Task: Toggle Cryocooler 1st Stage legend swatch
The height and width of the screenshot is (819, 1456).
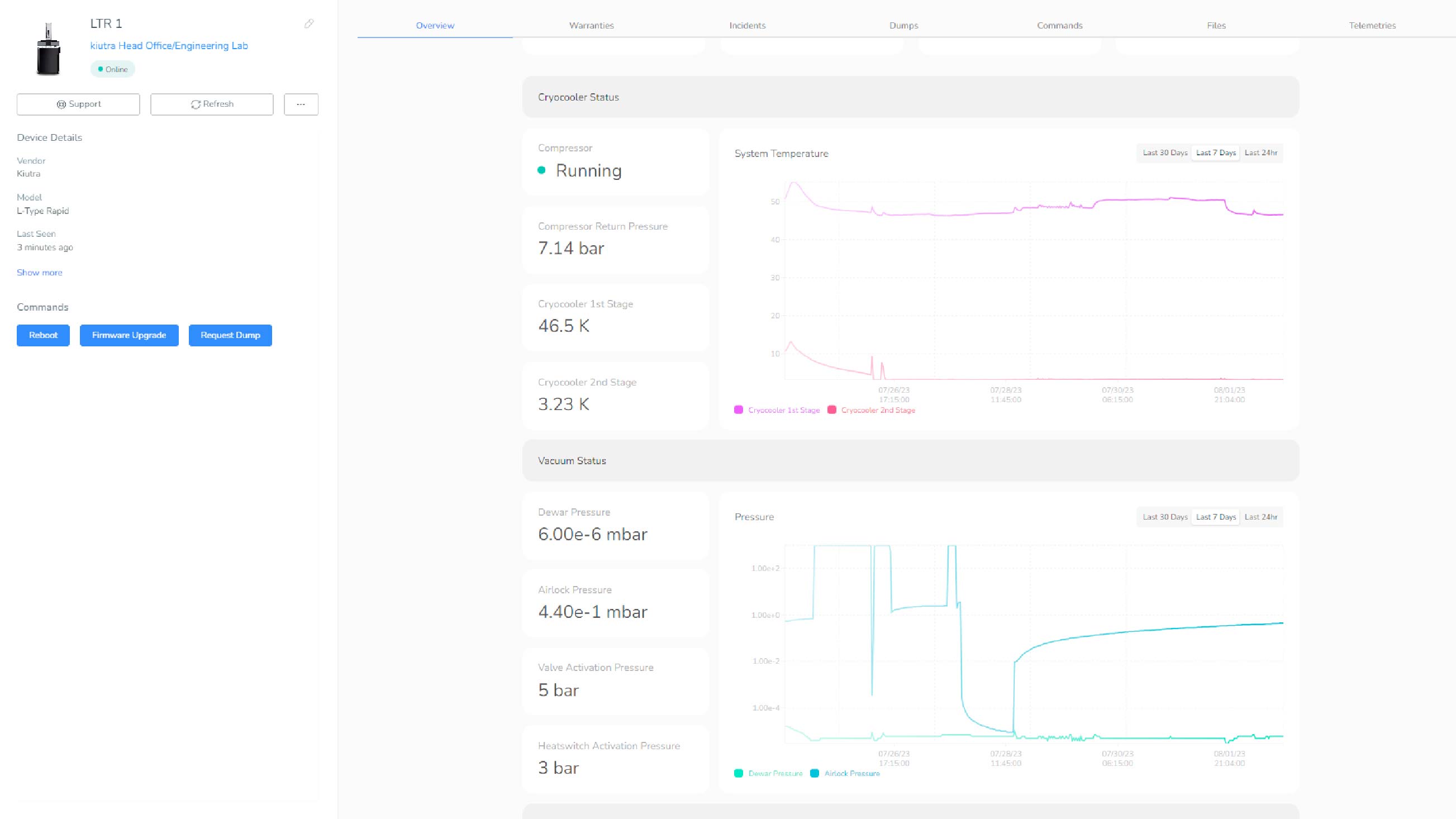Action: (738, 411)
